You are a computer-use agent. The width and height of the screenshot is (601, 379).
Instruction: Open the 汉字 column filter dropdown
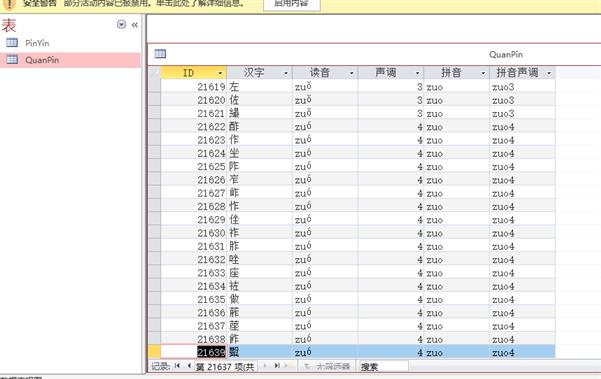[286, 73]
